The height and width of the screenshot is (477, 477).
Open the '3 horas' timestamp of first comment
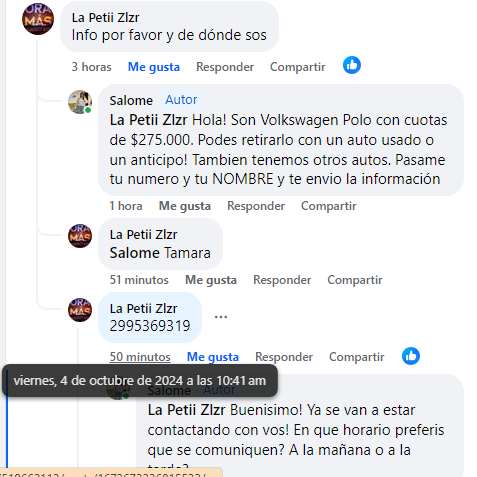click(91, 67)
